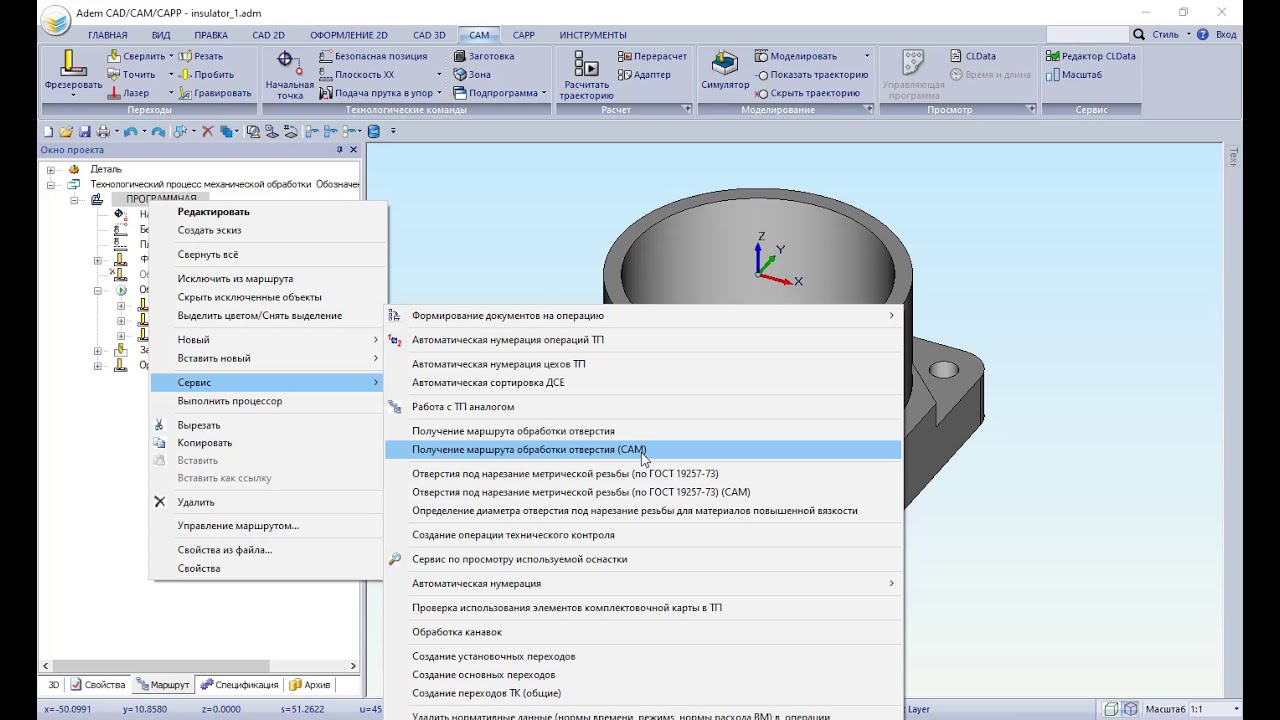Switch to the CAPP ribbon tab
This screenshot has width=1280, height=720.
523,35
